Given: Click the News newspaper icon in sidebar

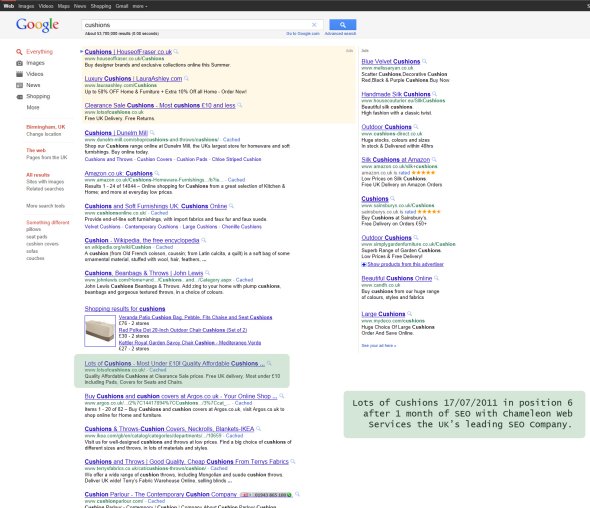Looking at the screenshot, I should point(19,85).
